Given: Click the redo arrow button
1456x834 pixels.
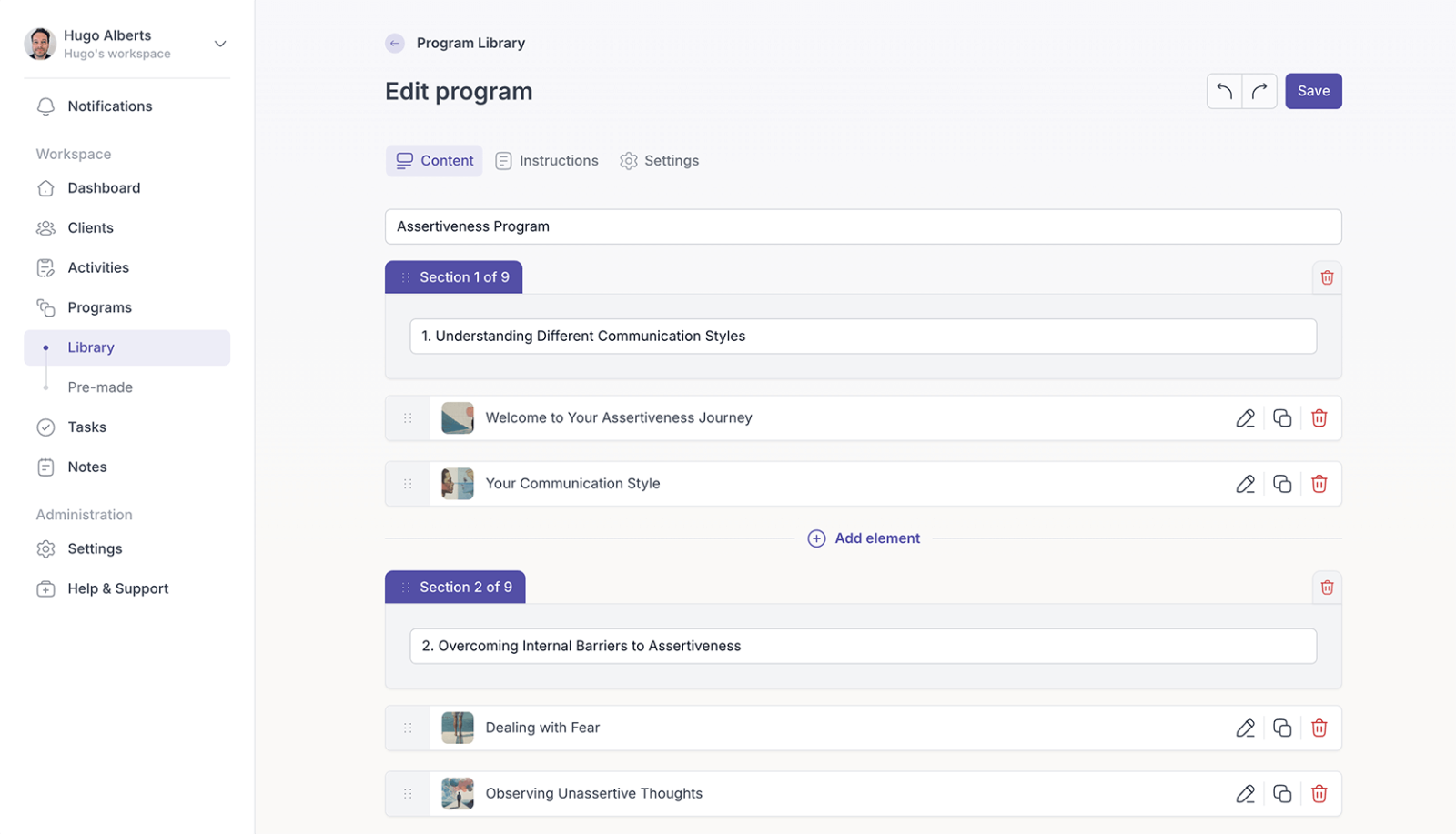Looking at the screenshot, I should 1259,91.
